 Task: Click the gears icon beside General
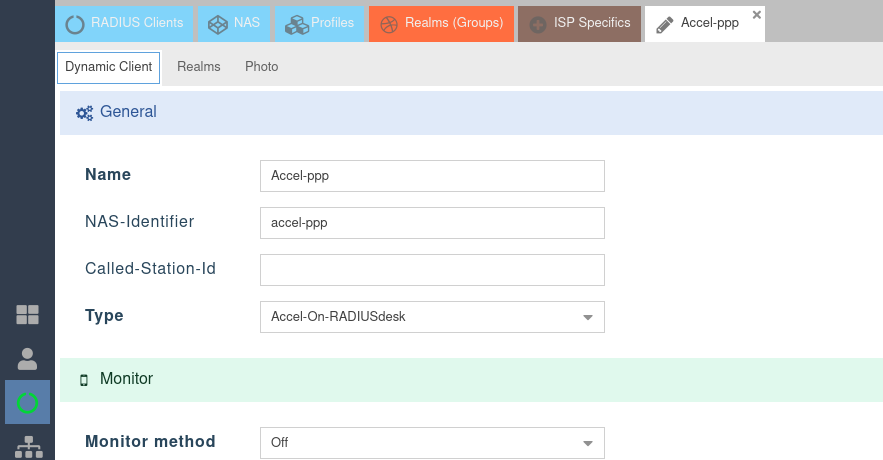pos(85,113)
